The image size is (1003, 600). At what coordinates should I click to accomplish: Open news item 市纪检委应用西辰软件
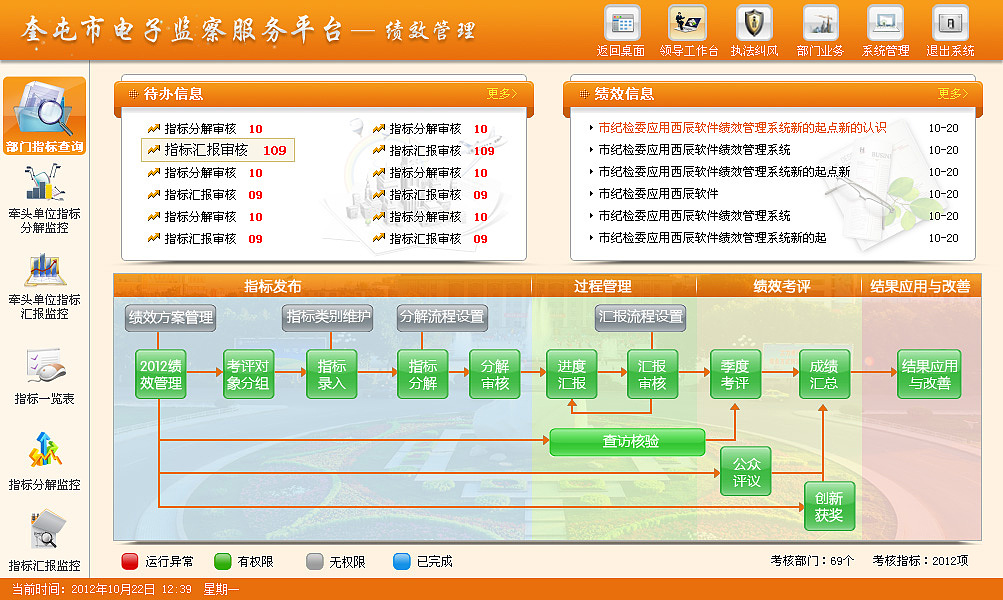tap(658, 194)
